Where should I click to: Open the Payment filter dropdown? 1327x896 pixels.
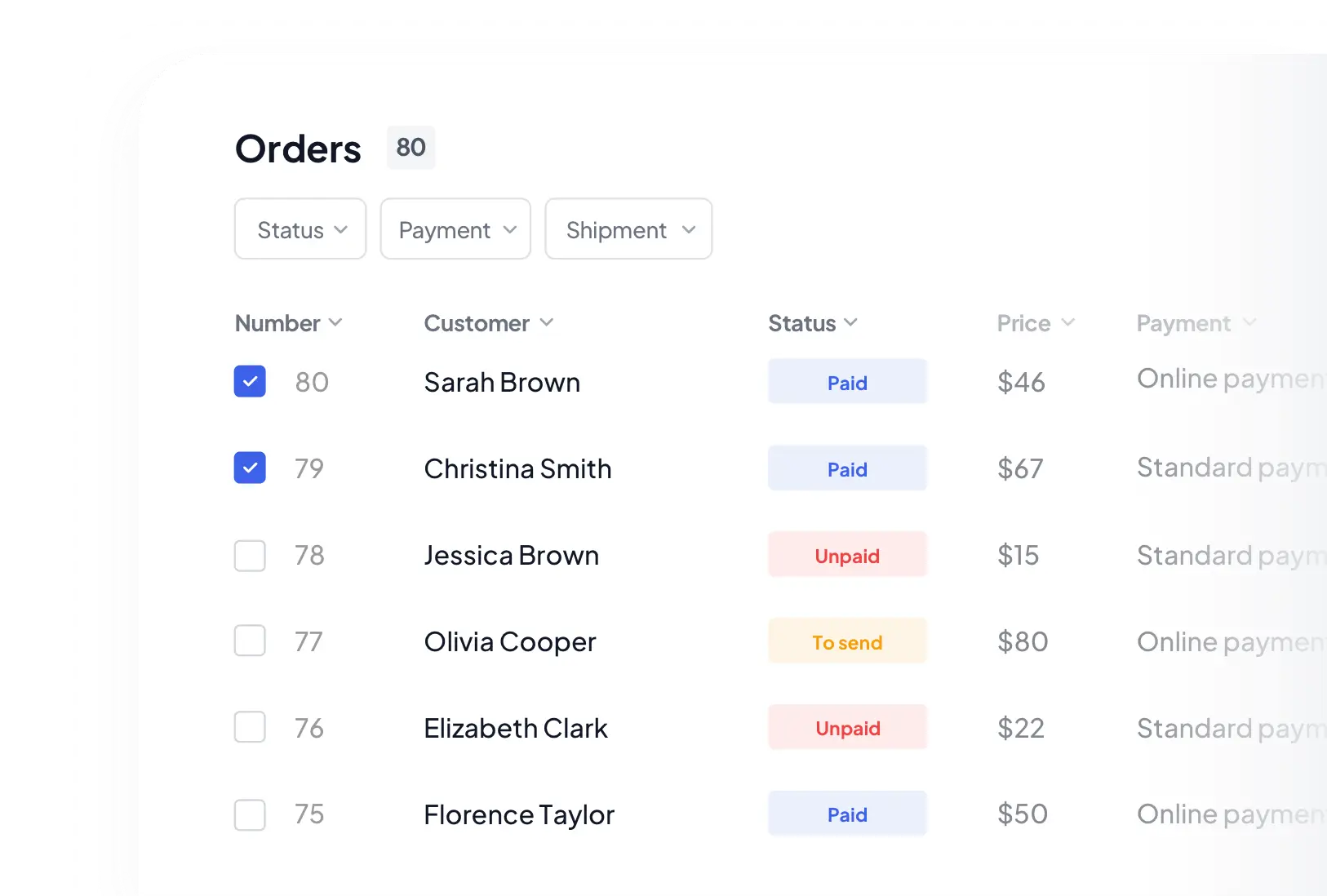[x=455, y=229]
